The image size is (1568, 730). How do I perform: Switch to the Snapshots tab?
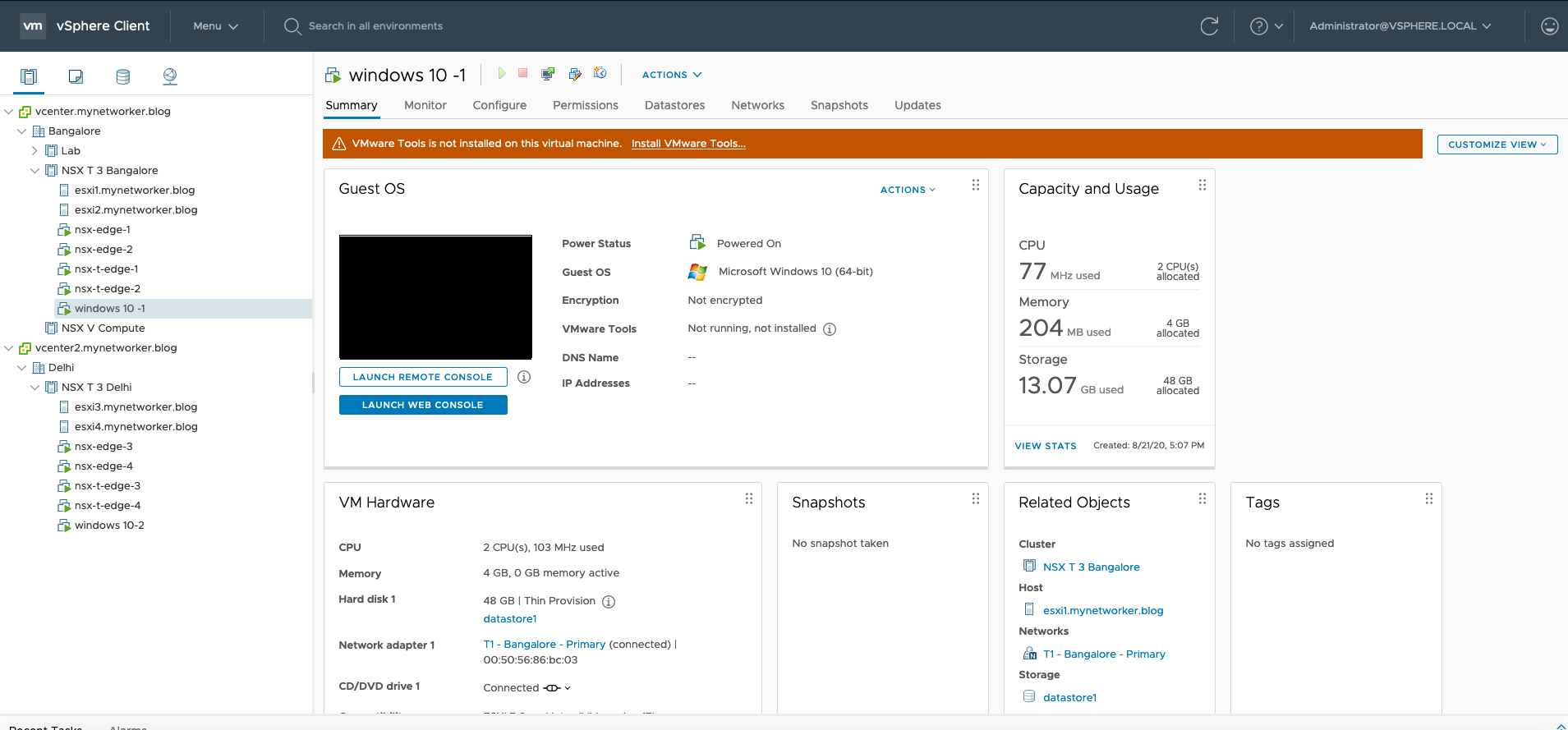coord(839,105)
